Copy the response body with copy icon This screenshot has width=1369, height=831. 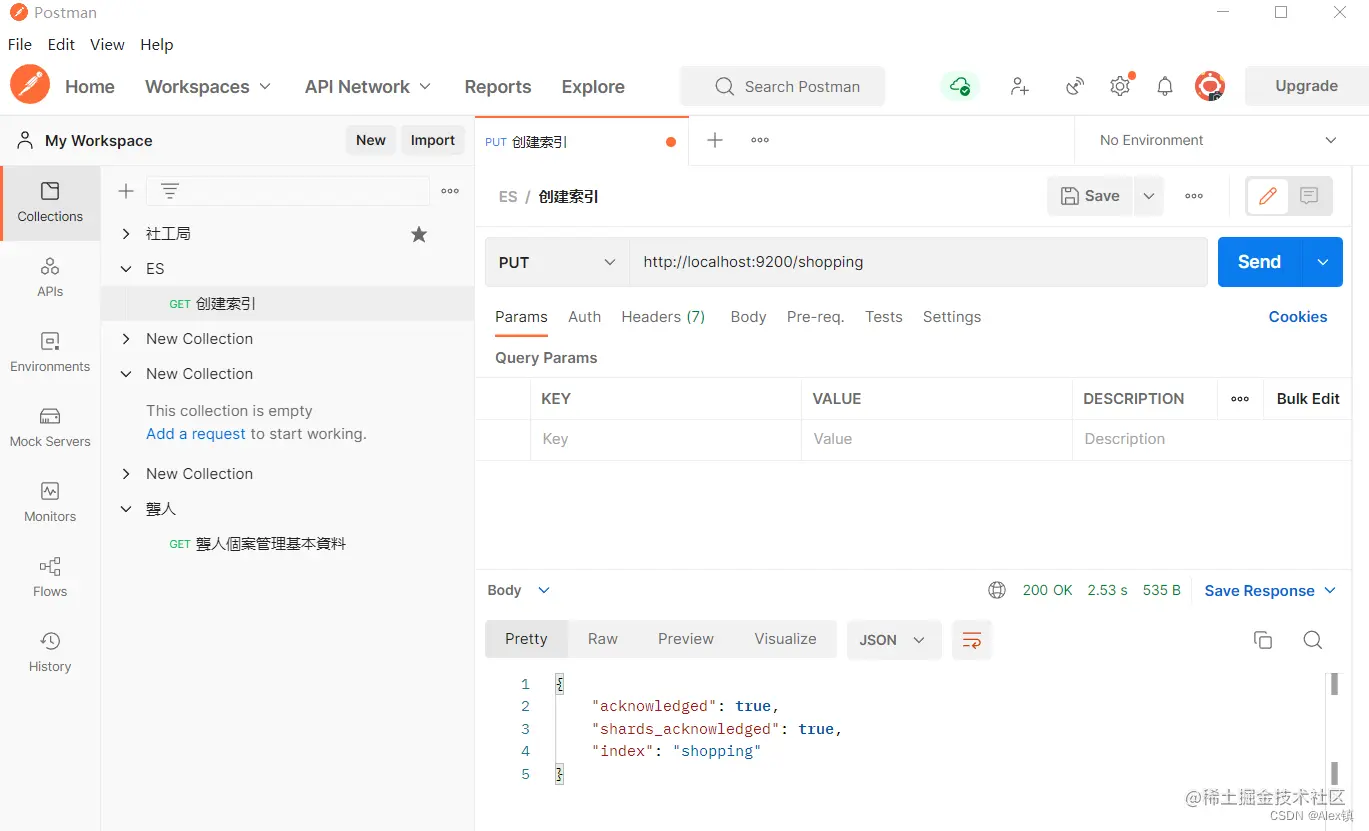pos(1263,640)
